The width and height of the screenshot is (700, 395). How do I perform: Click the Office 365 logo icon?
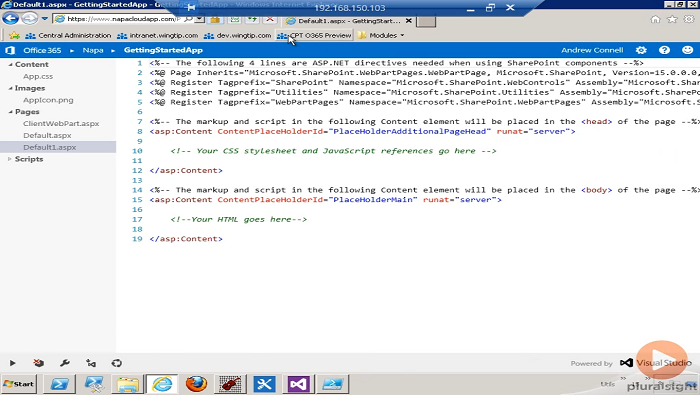[10, 50]
